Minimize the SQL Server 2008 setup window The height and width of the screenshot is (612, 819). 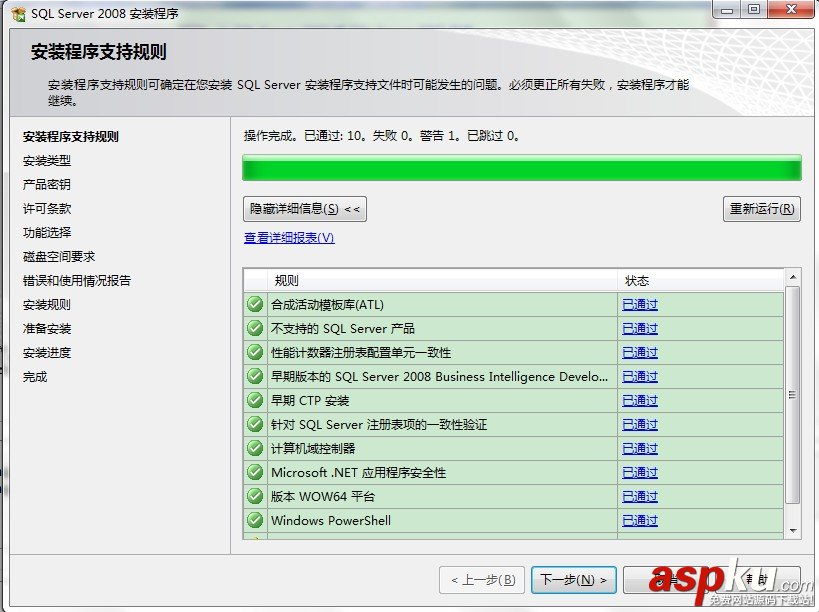pos(727,9)
